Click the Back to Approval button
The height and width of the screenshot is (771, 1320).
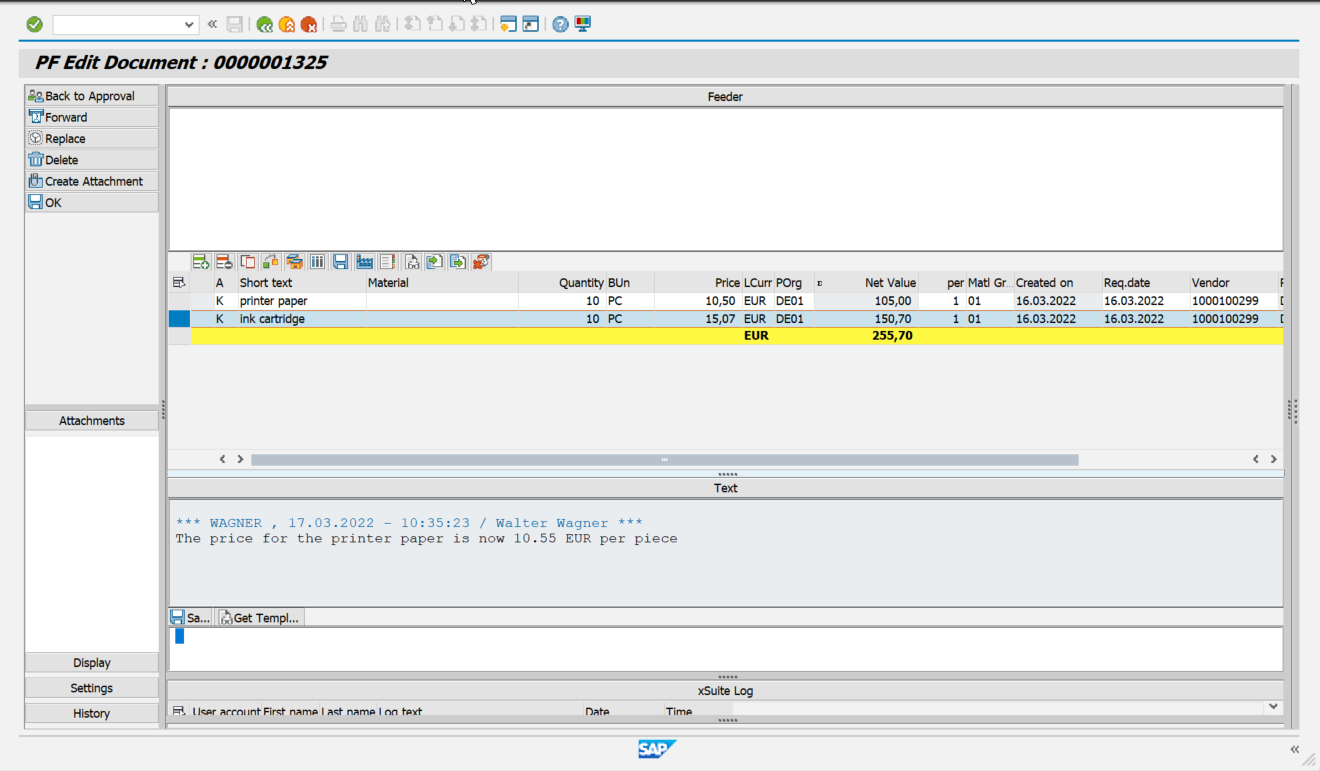point(90,96)
